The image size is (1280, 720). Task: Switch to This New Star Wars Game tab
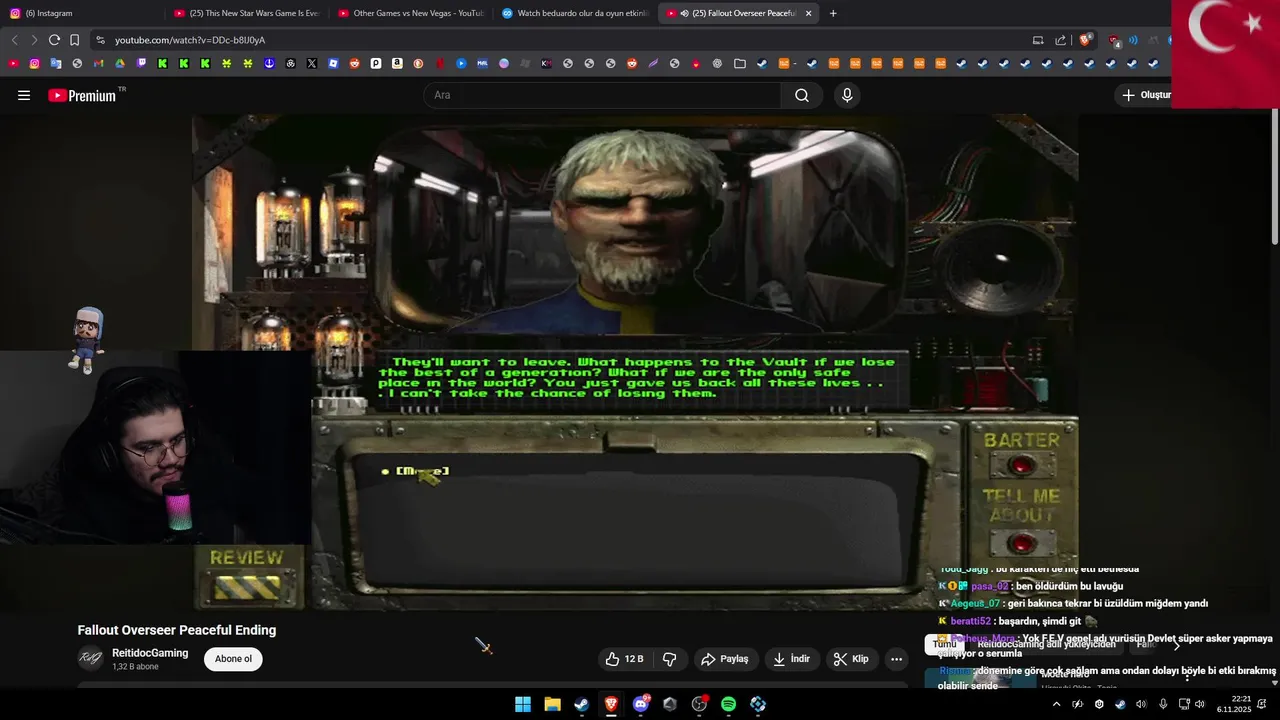(246, 13)
